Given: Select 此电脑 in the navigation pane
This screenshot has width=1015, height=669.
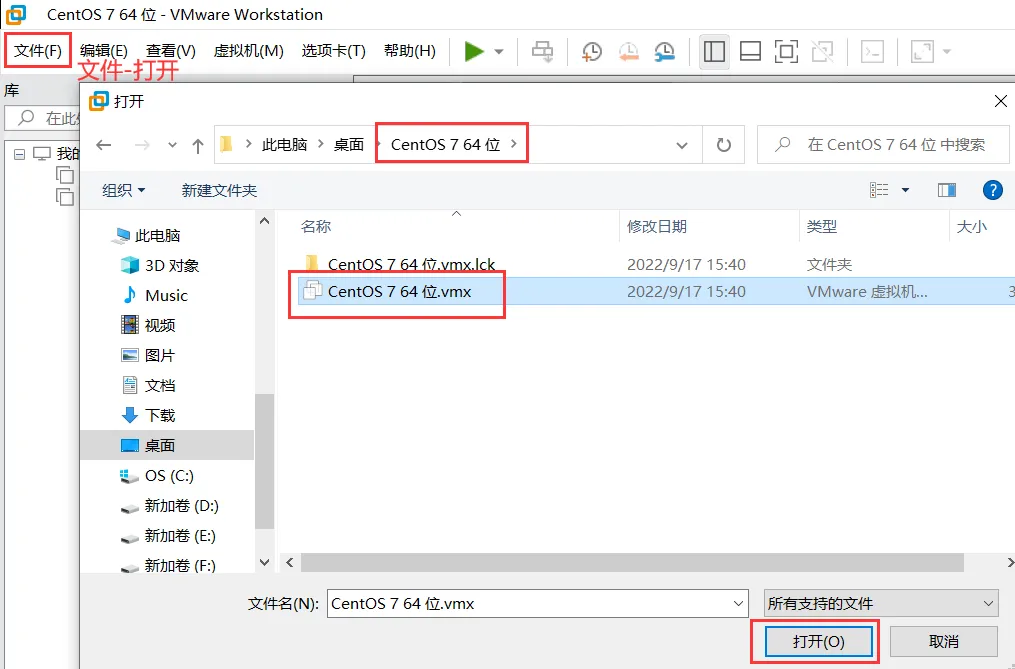Looking at the screenshot, I should [157, 236].
